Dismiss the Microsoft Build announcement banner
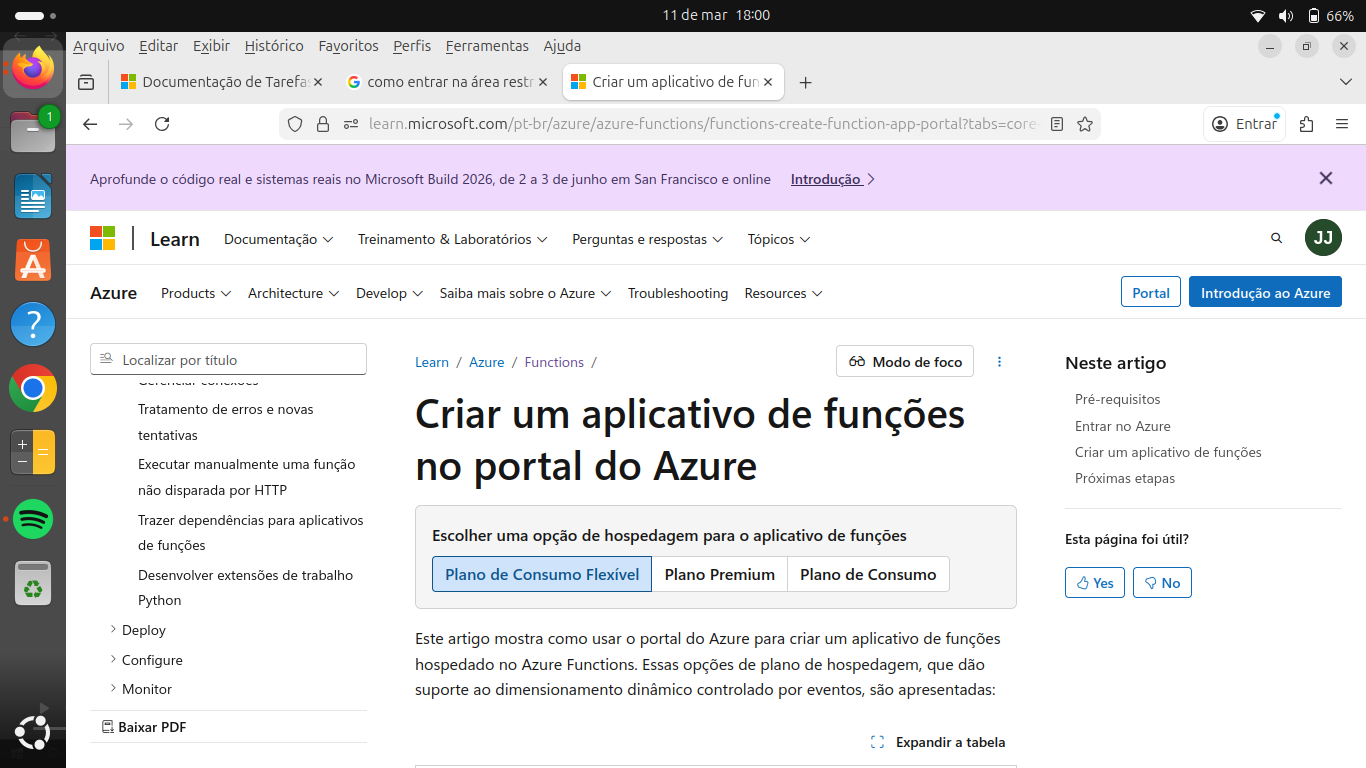Image resolution: width=1366 pixels, height=768 pixels. (x=1326, y=178)
